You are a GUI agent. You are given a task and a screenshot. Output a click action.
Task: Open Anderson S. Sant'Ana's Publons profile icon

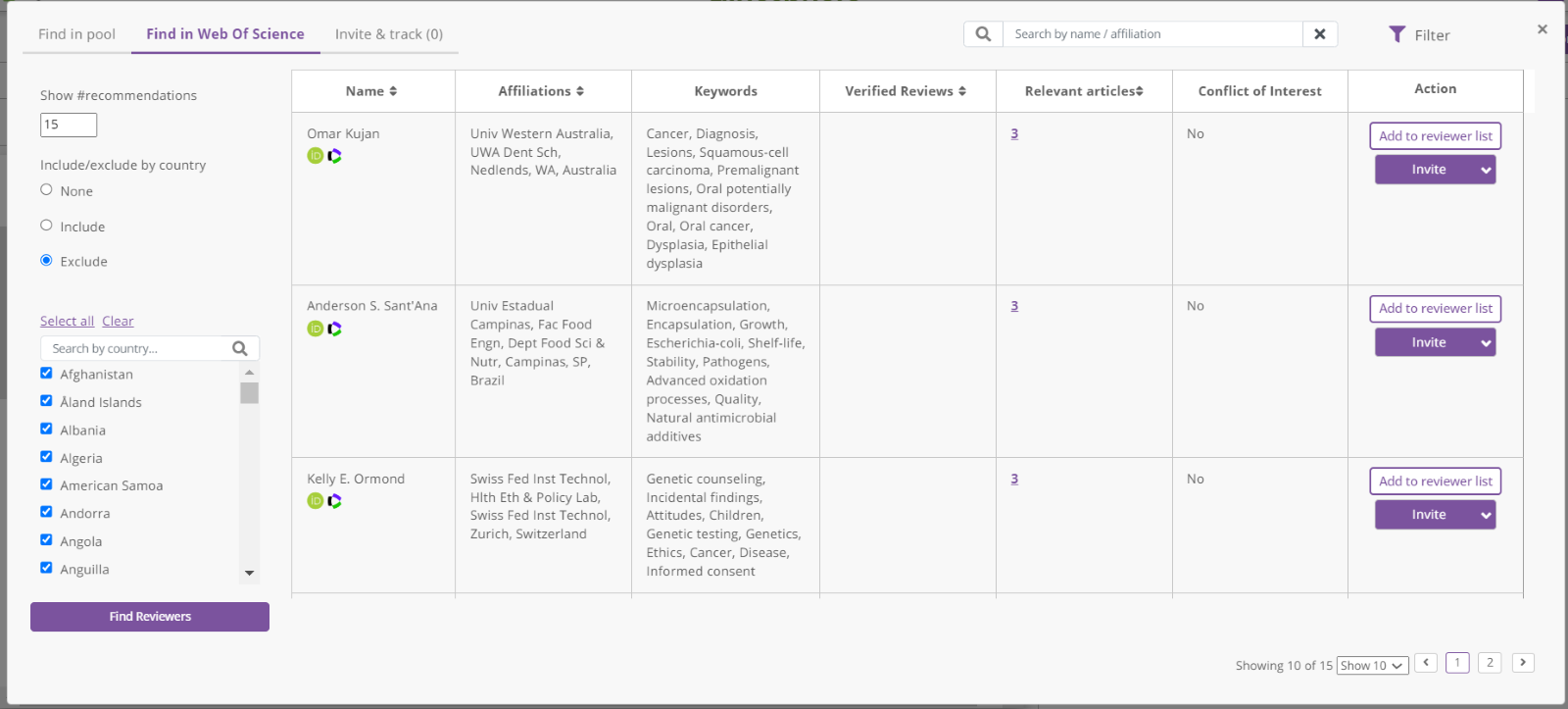click(x=334, y=329)
